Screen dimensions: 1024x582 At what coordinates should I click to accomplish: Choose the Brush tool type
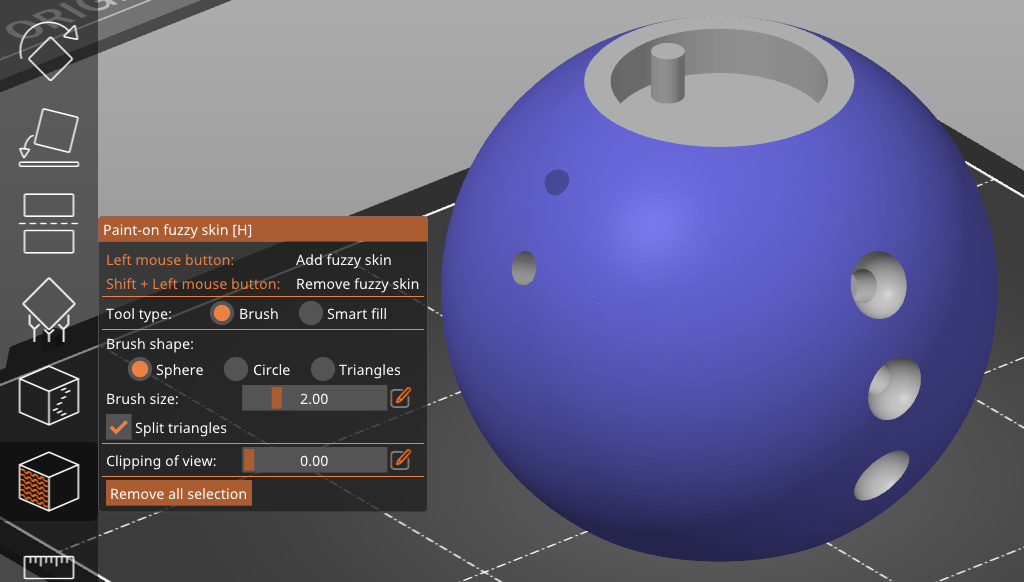tap(222, 313)
